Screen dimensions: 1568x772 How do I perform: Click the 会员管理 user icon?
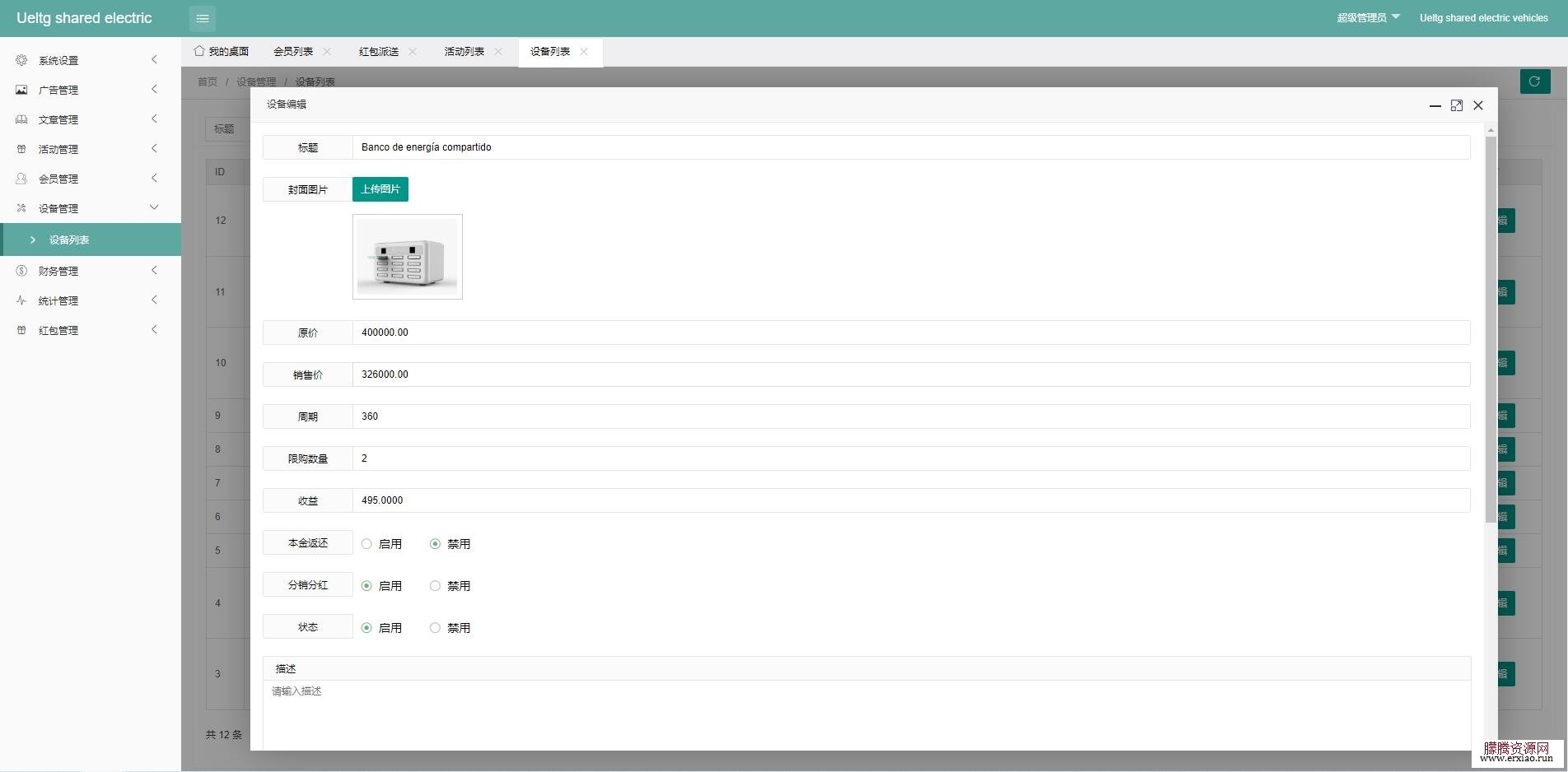tap(22, 179)
